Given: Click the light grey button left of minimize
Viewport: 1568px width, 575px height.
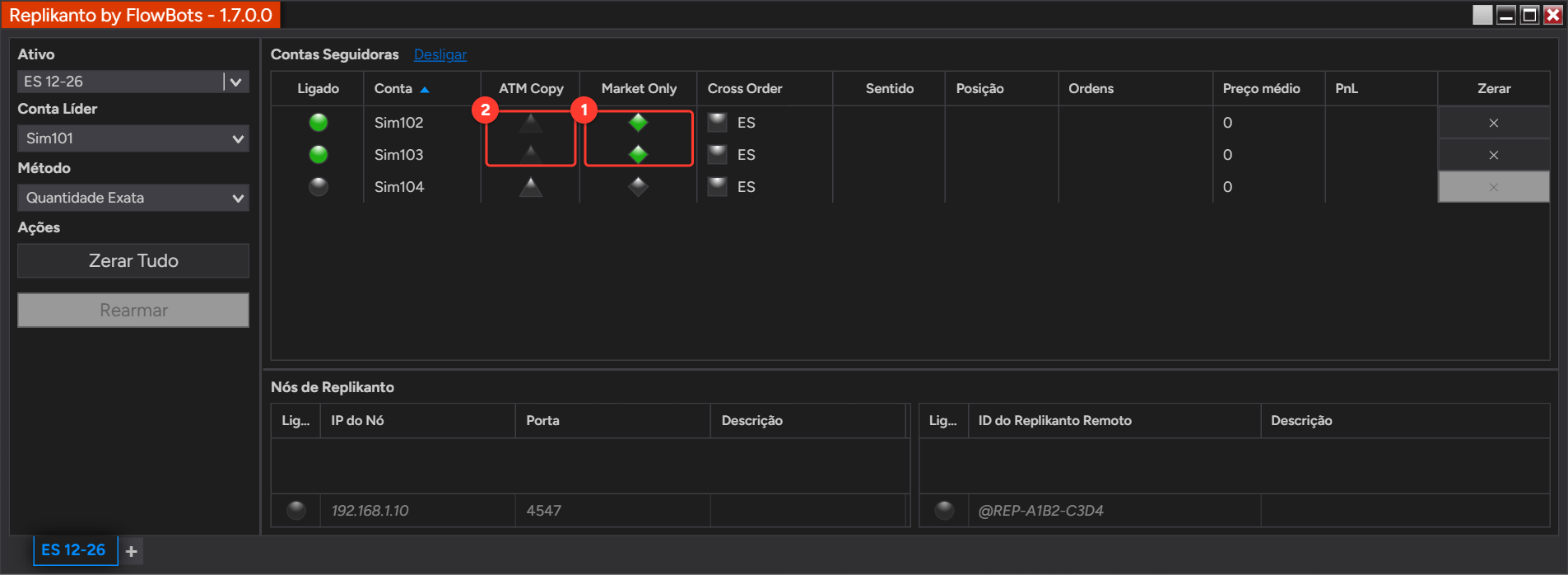Looking at the screenshot, I should [1482, 15].
